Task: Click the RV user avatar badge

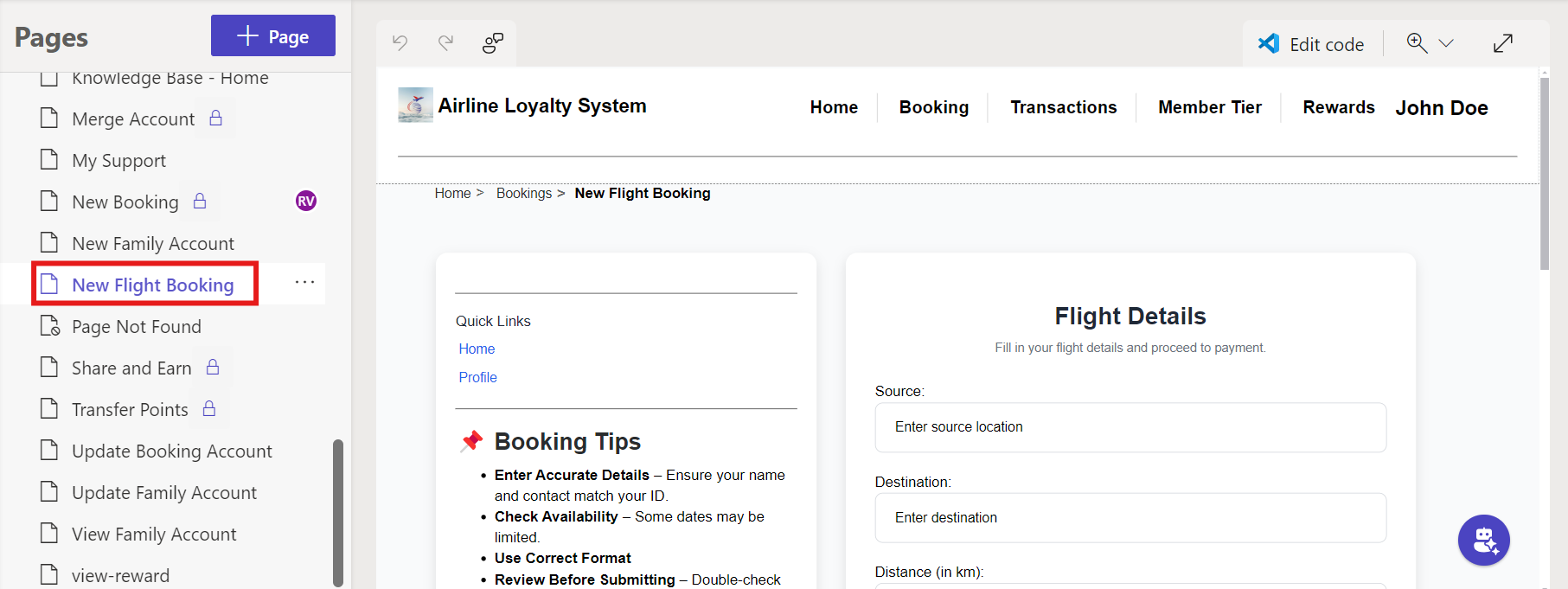Action: [x=306, y=202]
